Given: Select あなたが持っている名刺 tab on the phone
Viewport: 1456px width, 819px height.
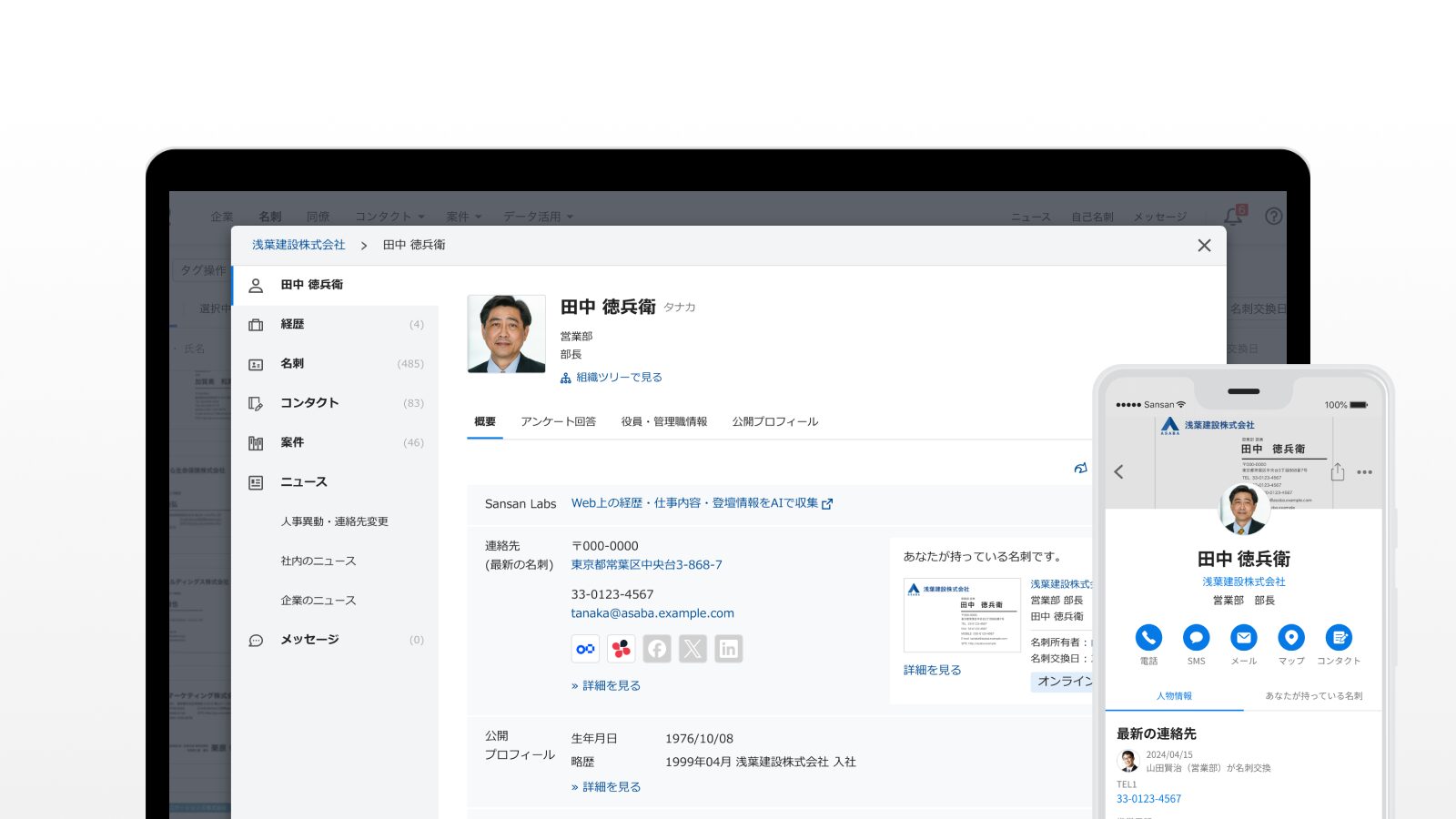Looking at the screenshot, I should click(1313, 696).
